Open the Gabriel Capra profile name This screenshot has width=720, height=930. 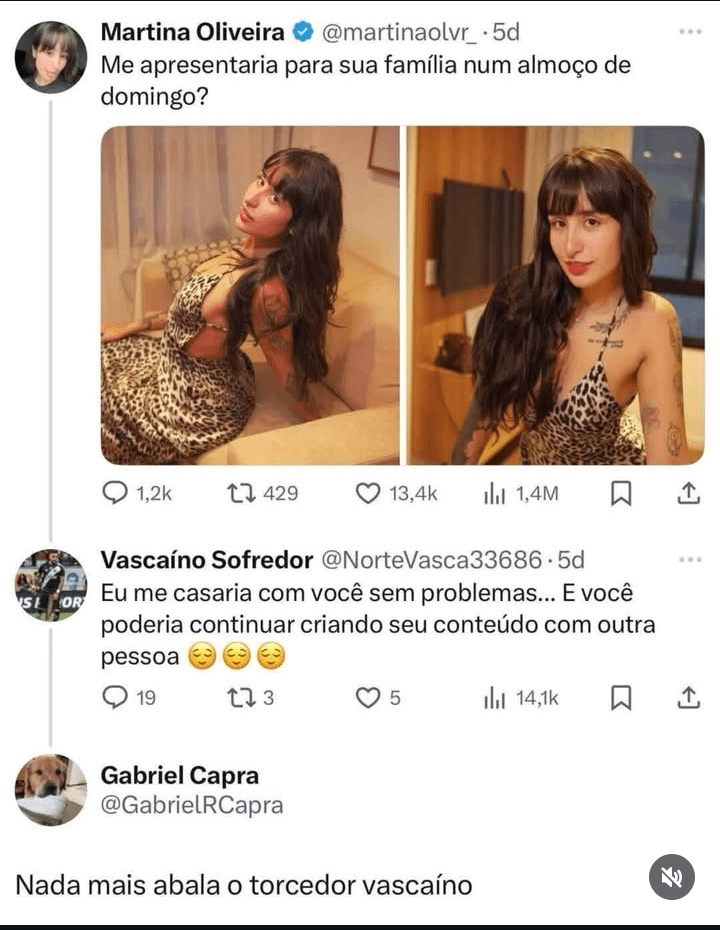click(180, 775)
